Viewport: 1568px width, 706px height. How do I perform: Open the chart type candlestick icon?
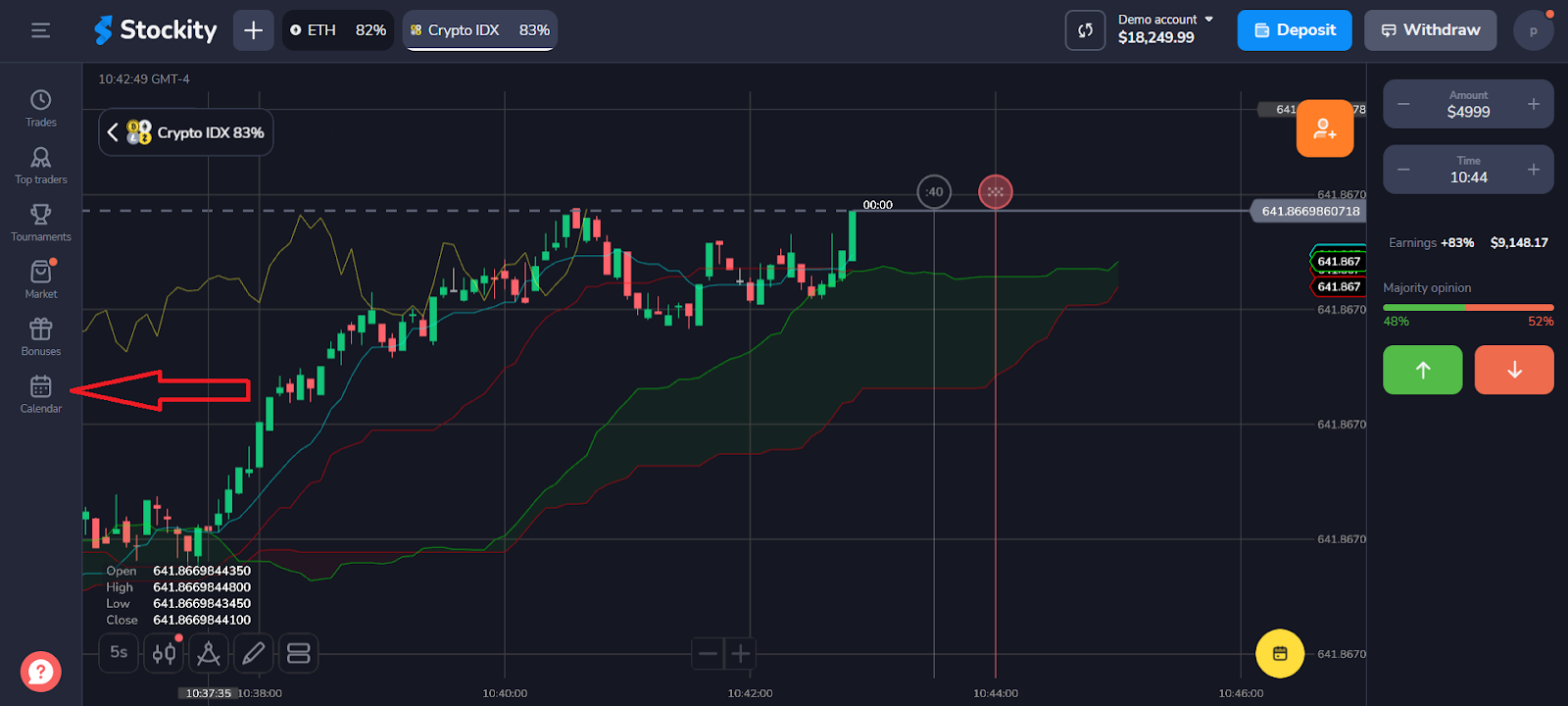pyautogui.click(x=164, y=653)
